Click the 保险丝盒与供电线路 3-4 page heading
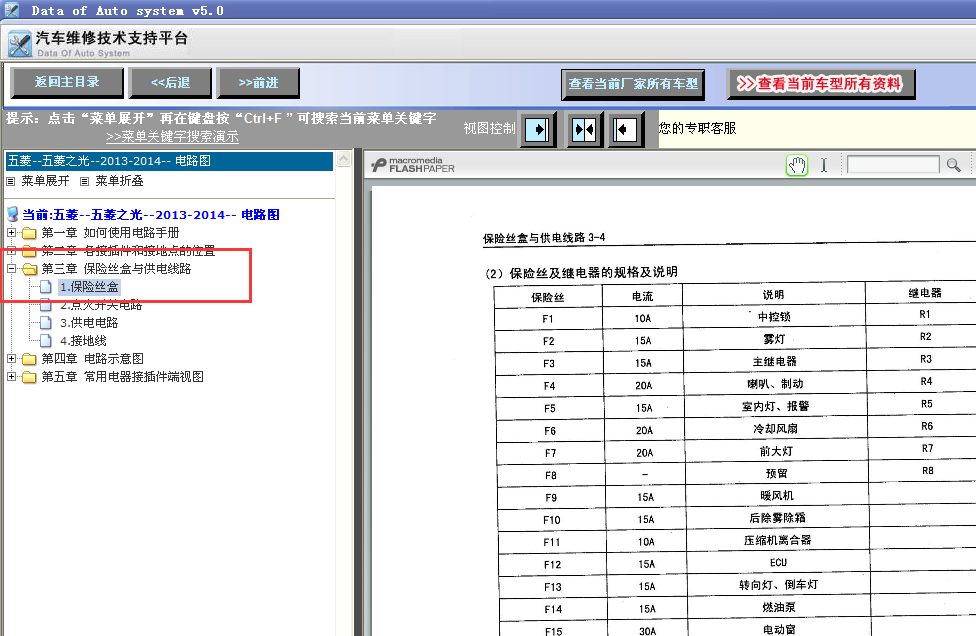976x636 pixels. click(544, 237)
